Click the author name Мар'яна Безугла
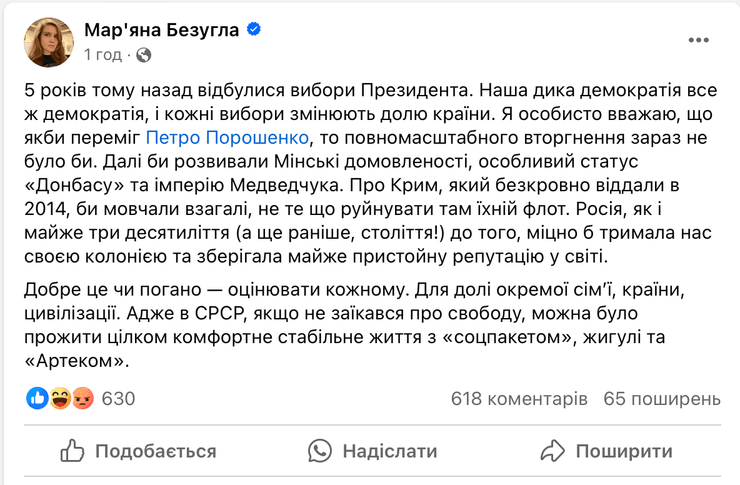 [162, 30]
